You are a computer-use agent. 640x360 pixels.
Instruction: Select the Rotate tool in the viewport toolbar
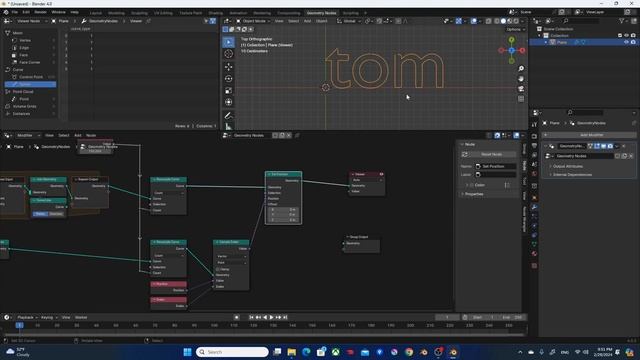[229, 78]
